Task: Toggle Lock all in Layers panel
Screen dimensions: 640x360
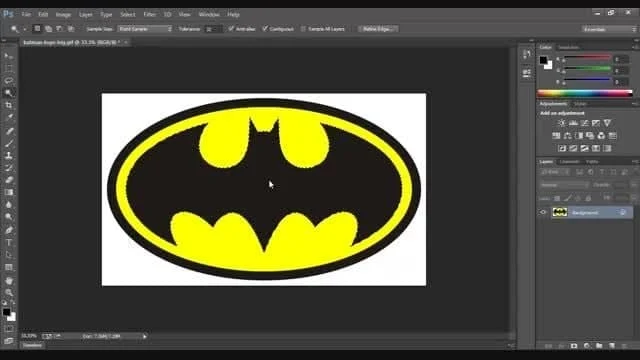Action: pos(588,198)
